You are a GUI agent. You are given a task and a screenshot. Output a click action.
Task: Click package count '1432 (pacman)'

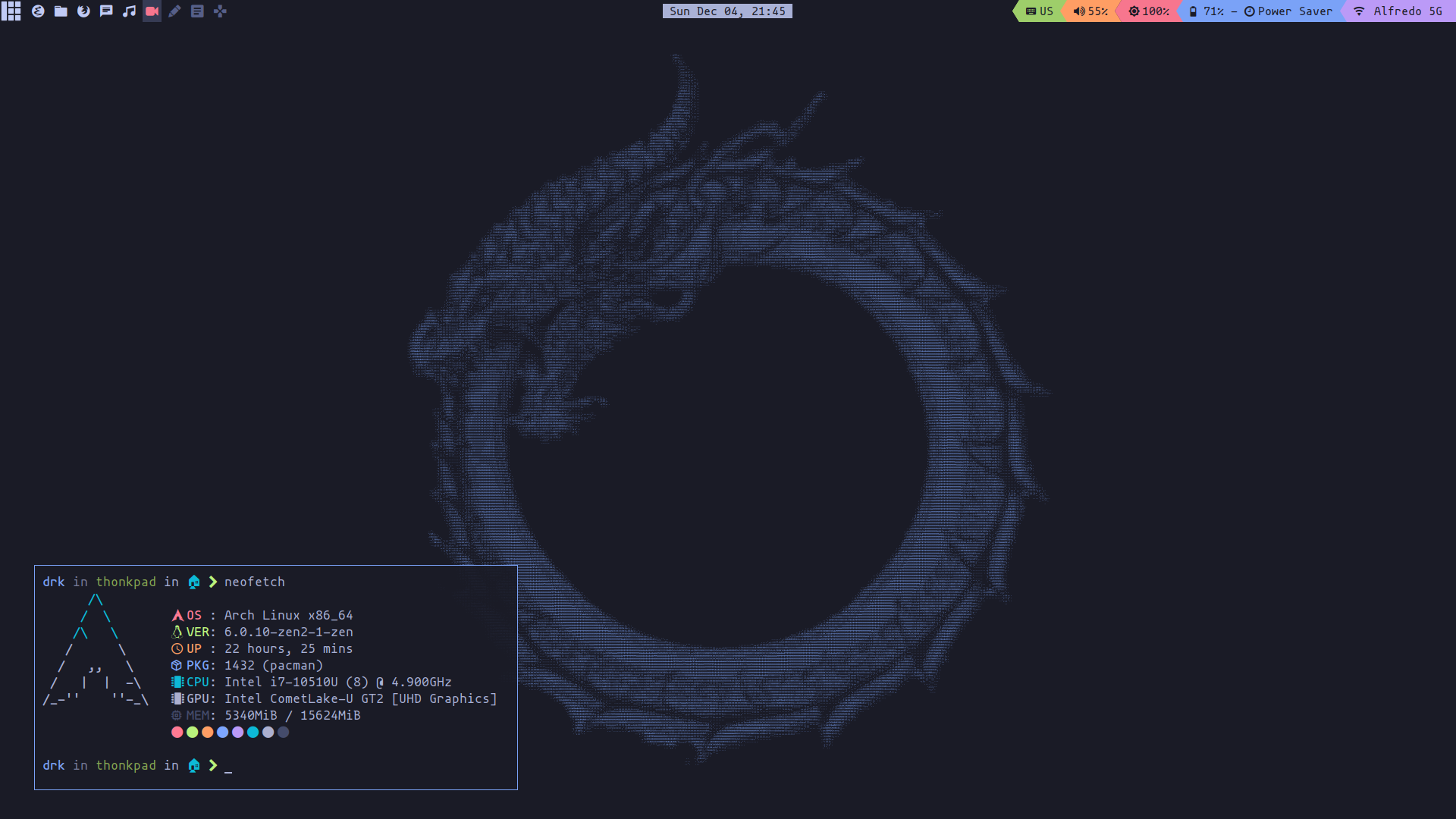pos(273,665)
